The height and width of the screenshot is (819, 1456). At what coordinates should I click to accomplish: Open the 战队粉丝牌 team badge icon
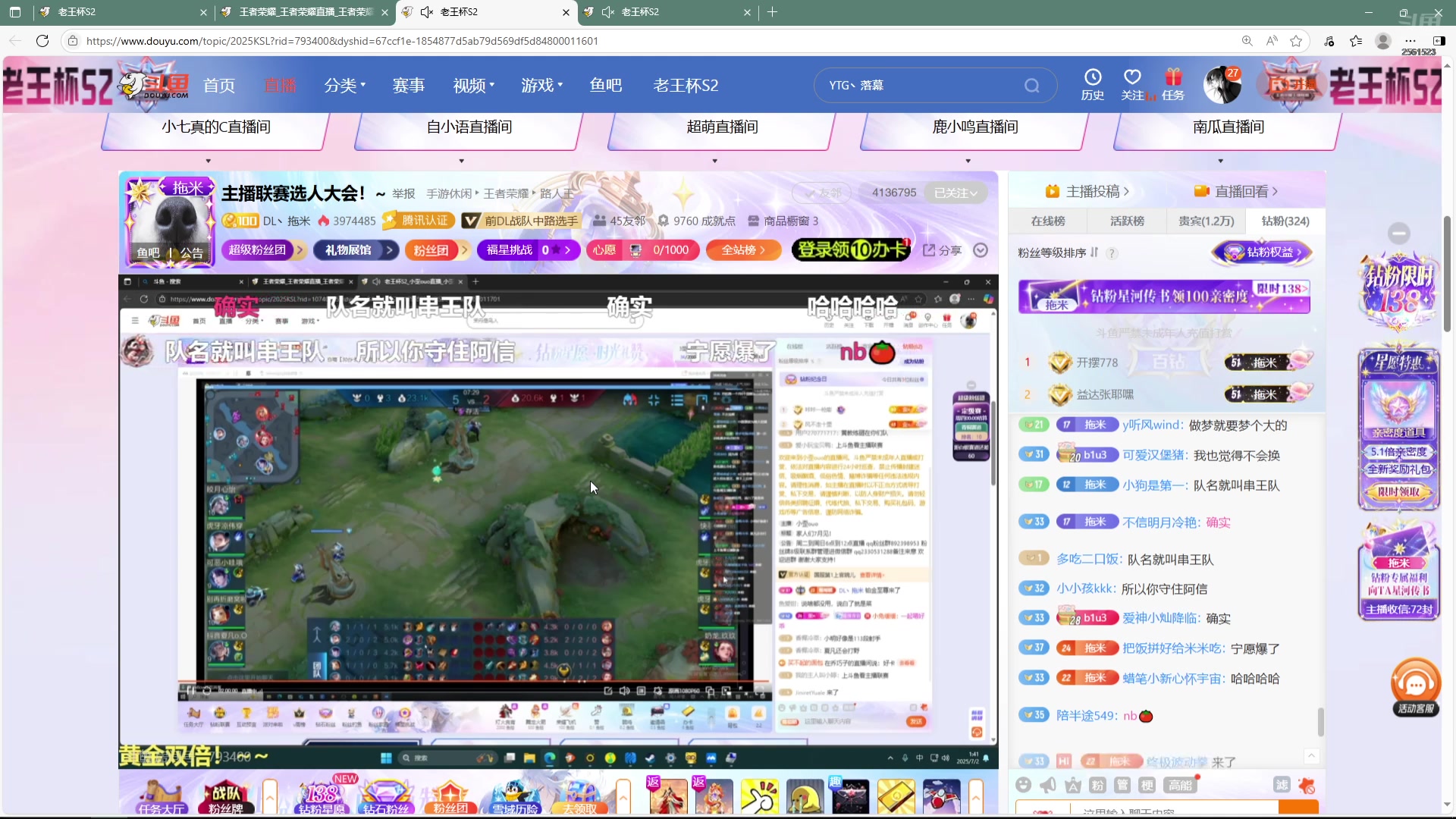click(226, 797)
